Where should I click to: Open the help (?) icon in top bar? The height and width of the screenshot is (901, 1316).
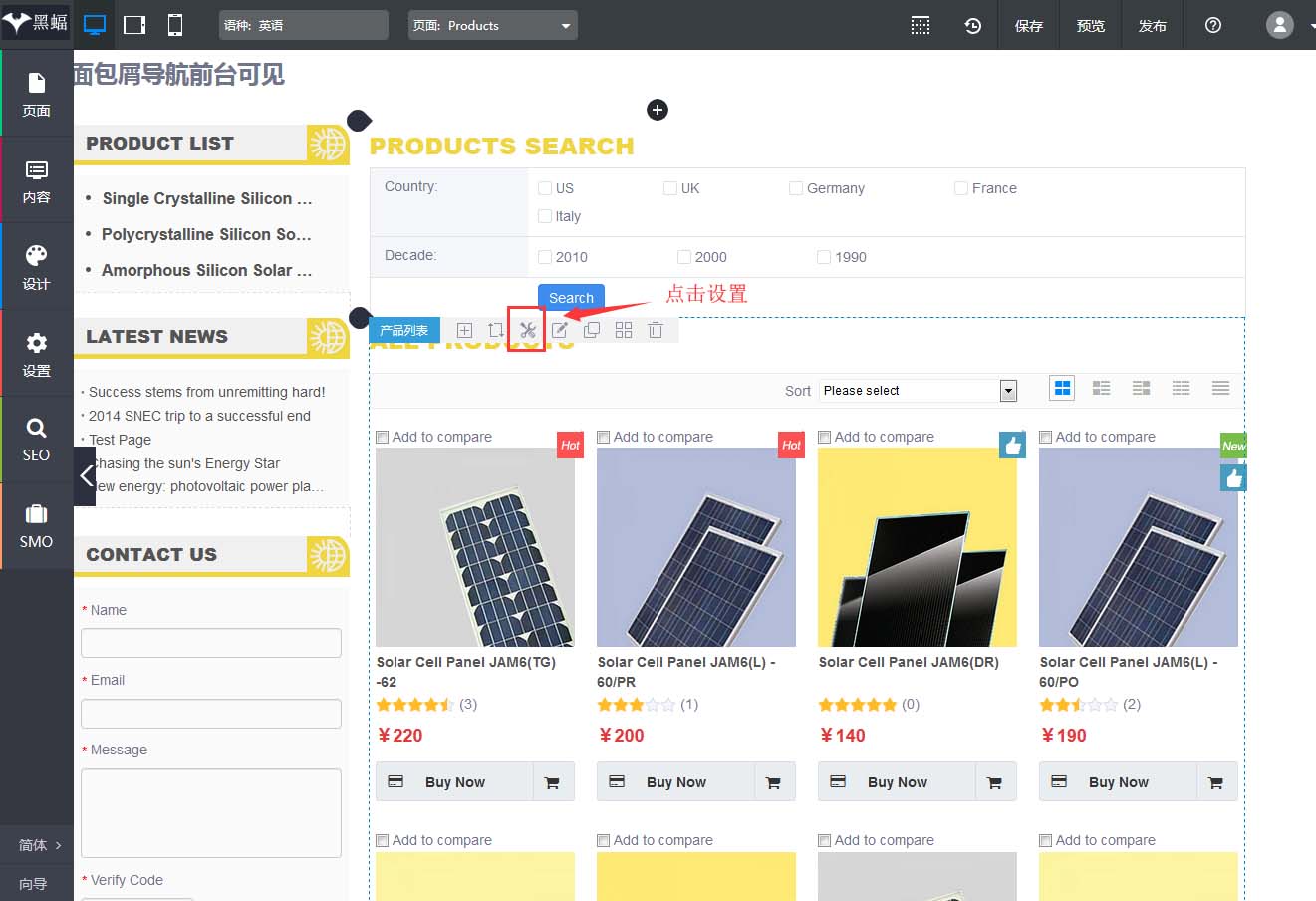pos(1212,24)
